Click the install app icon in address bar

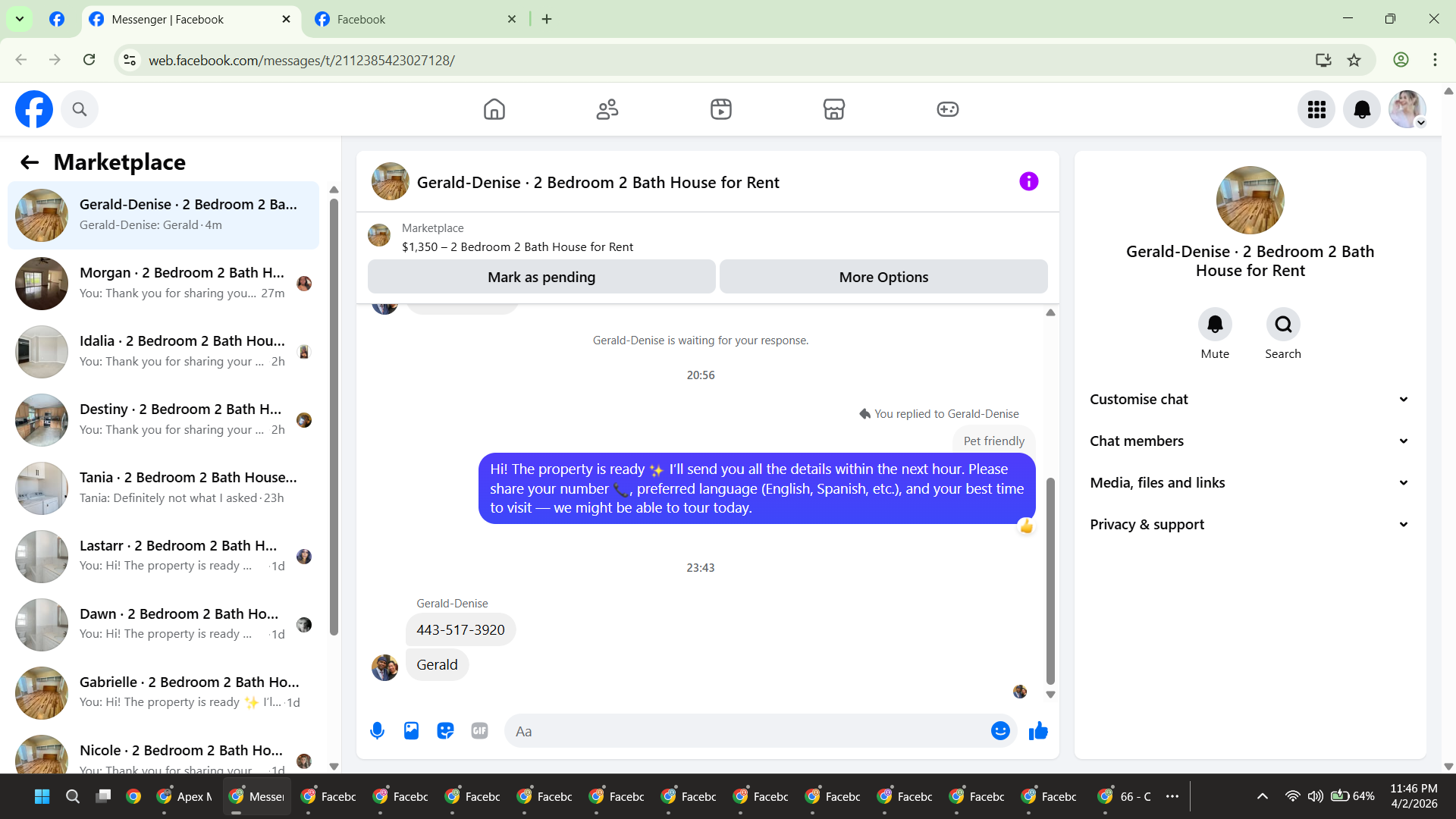1323,60
